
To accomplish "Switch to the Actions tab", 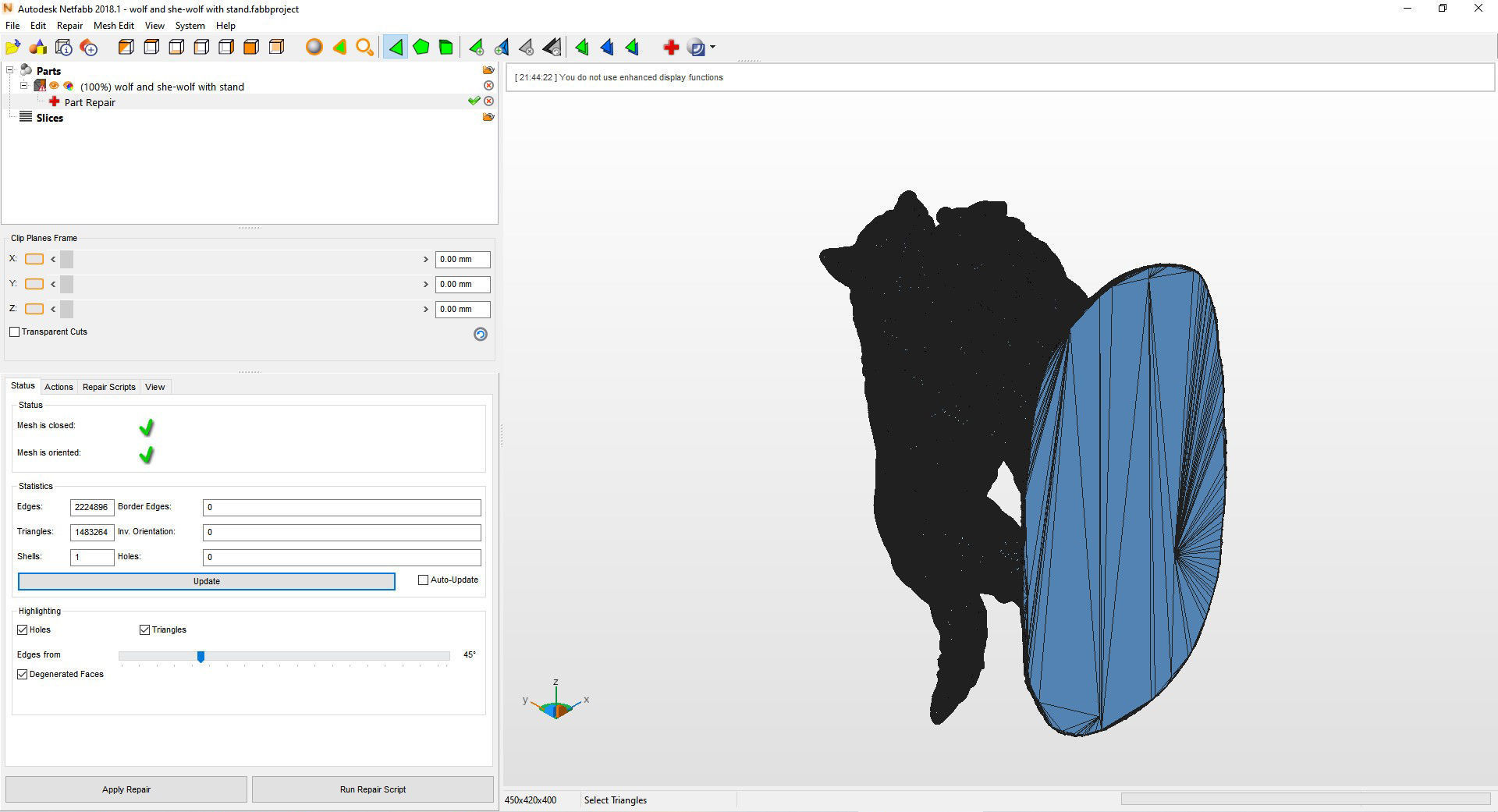I will coord(59,387).
